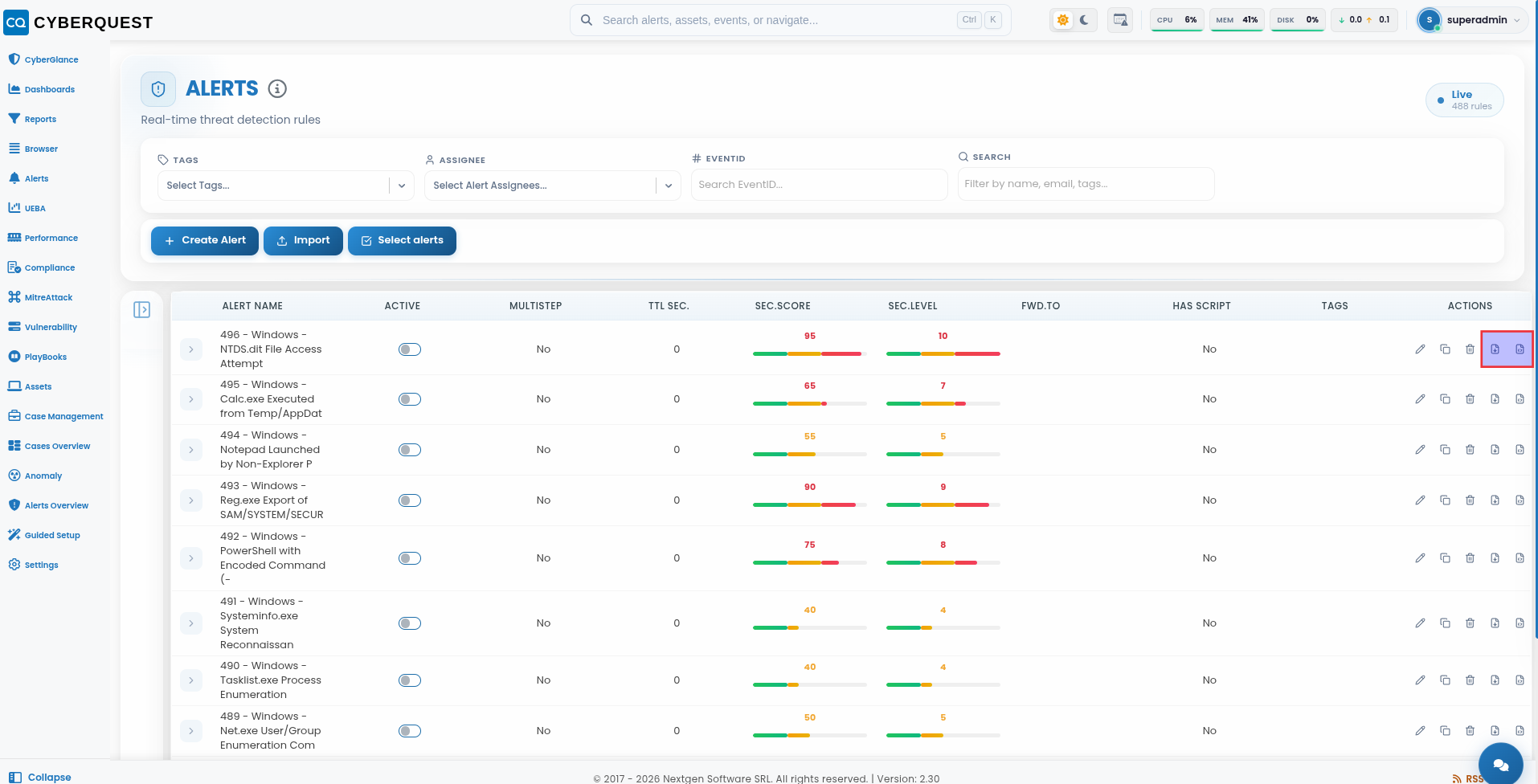Expand row for alert 494 Notepad Launched

[191, 450]
